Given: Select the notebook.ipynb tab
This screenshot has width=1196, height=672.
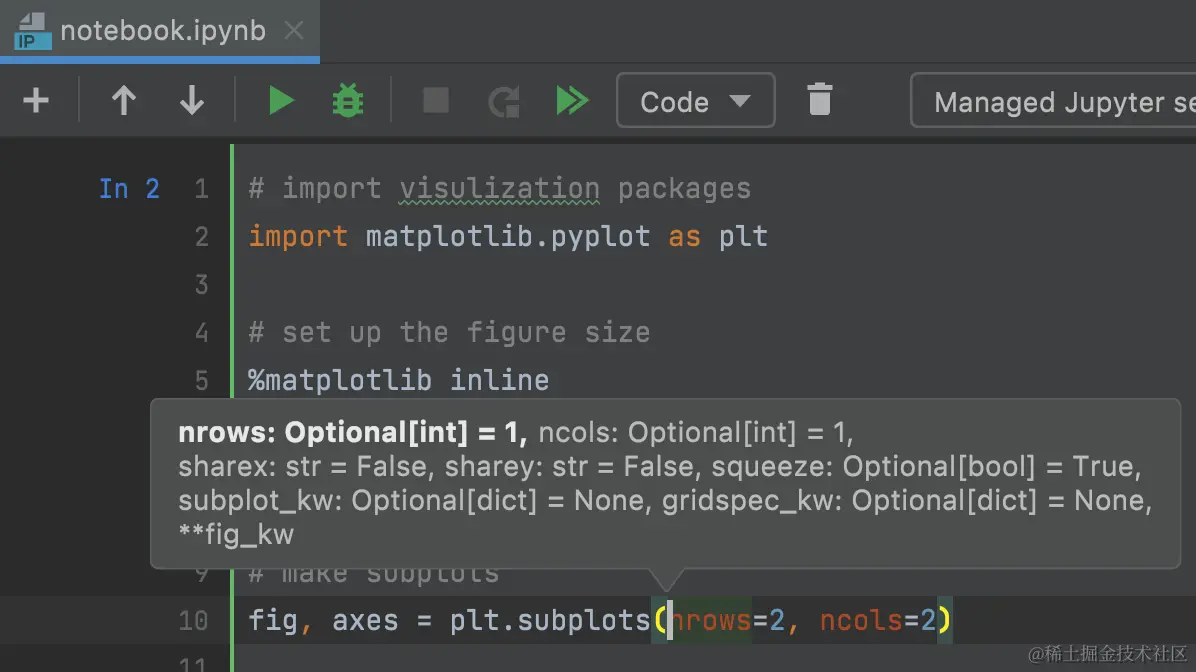Looking at the screenshot, I should 162,31.
